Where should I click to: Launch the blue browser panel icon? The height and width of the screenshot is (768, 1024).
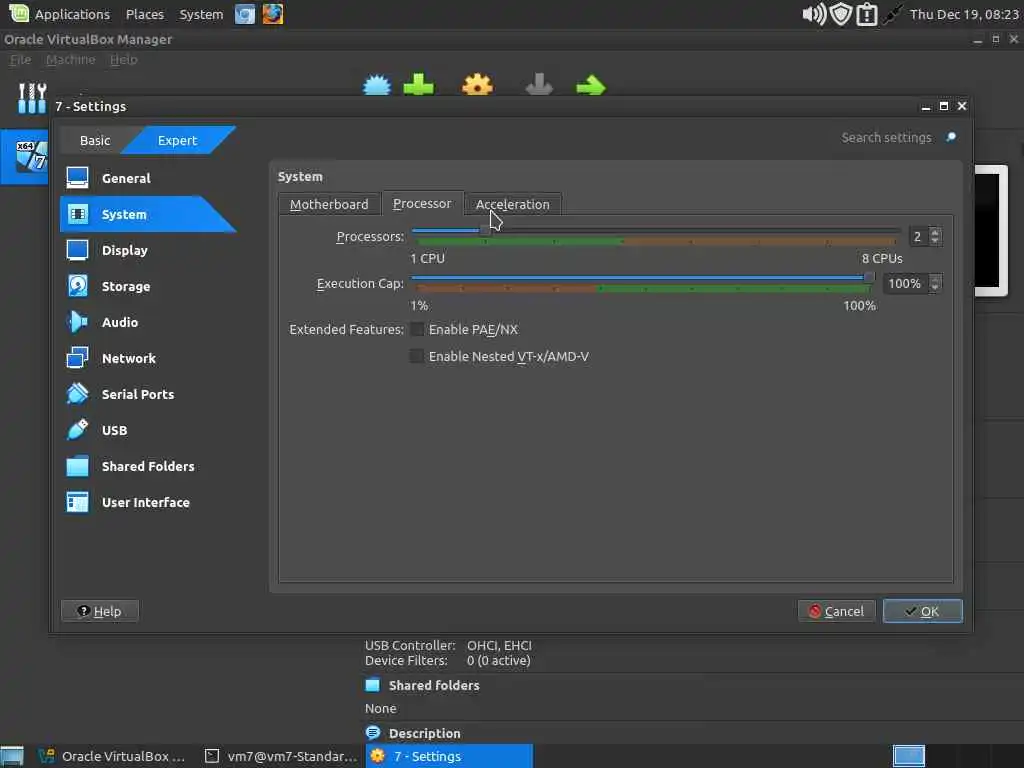point(245,14)
